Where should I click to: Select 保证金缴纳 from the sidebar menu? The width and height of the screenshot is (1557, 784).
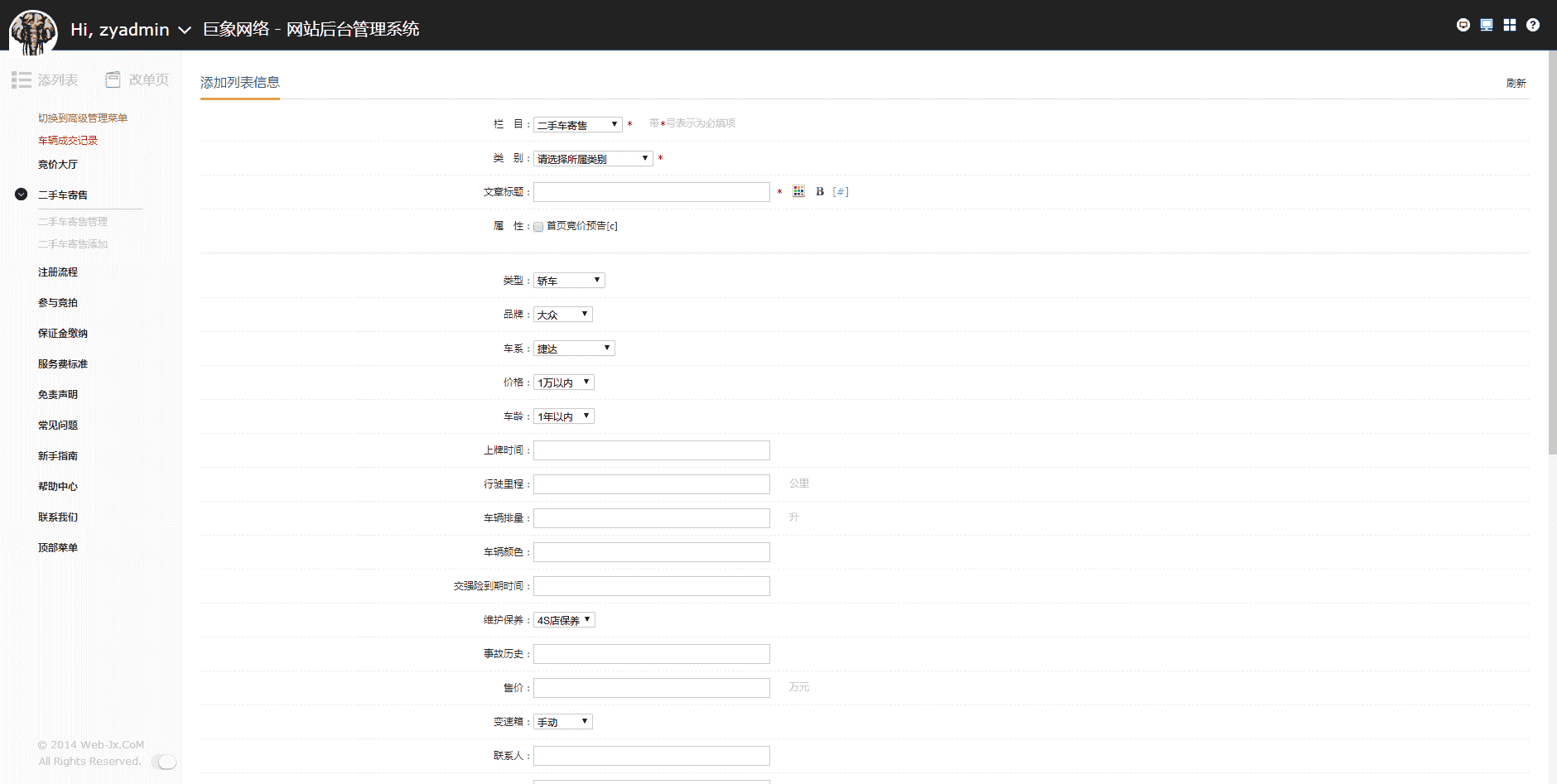(63, 334)
